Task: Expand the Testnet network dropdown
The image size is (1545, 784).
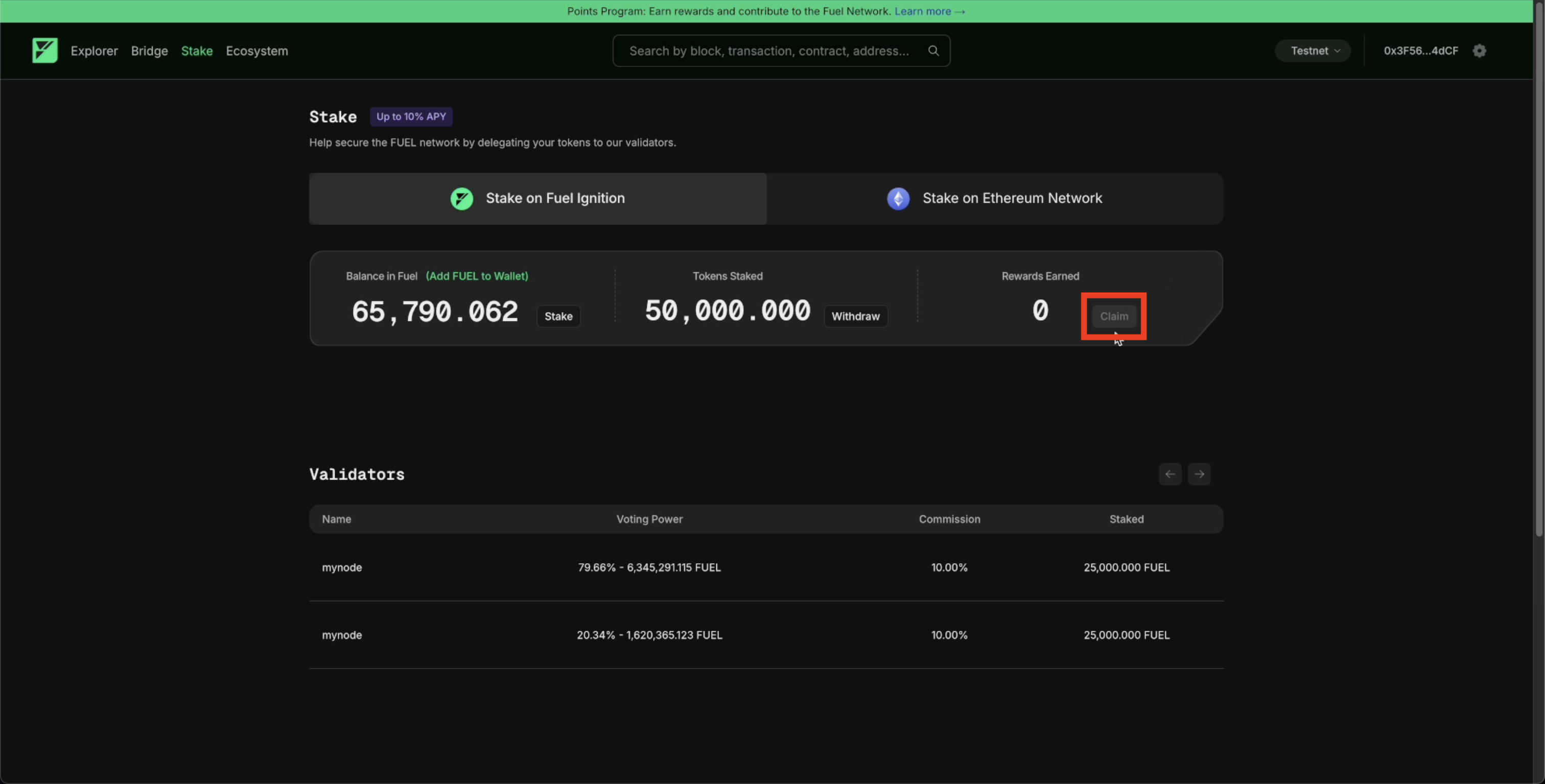Action: (x=1313, y=51)
